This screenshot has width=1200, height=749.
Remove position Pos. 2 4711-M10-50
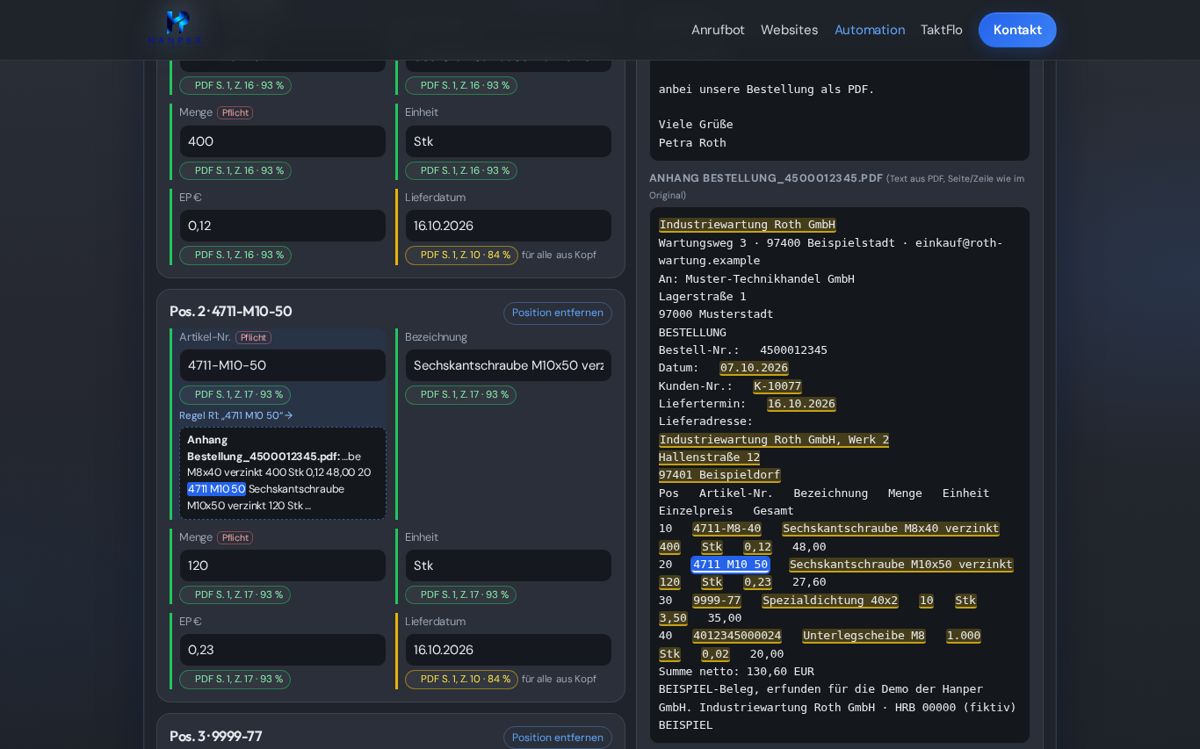558,313
